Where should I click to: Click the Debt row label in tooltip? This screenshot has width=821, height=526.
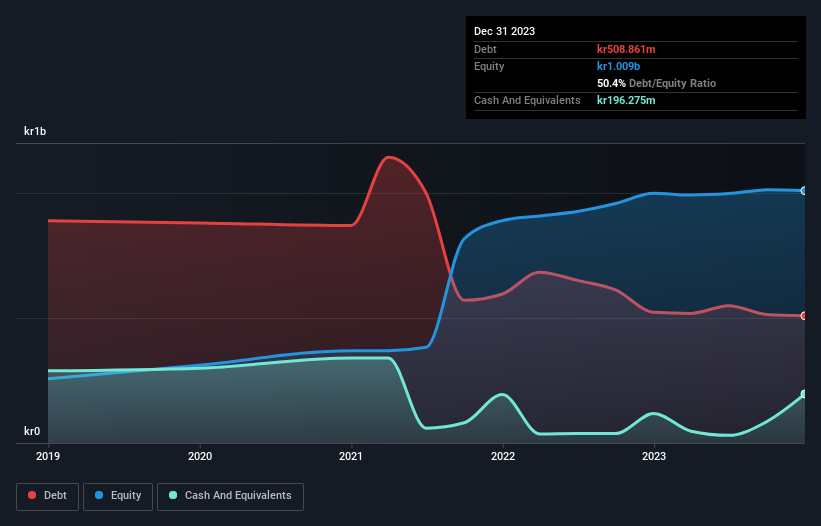point(485,49)
